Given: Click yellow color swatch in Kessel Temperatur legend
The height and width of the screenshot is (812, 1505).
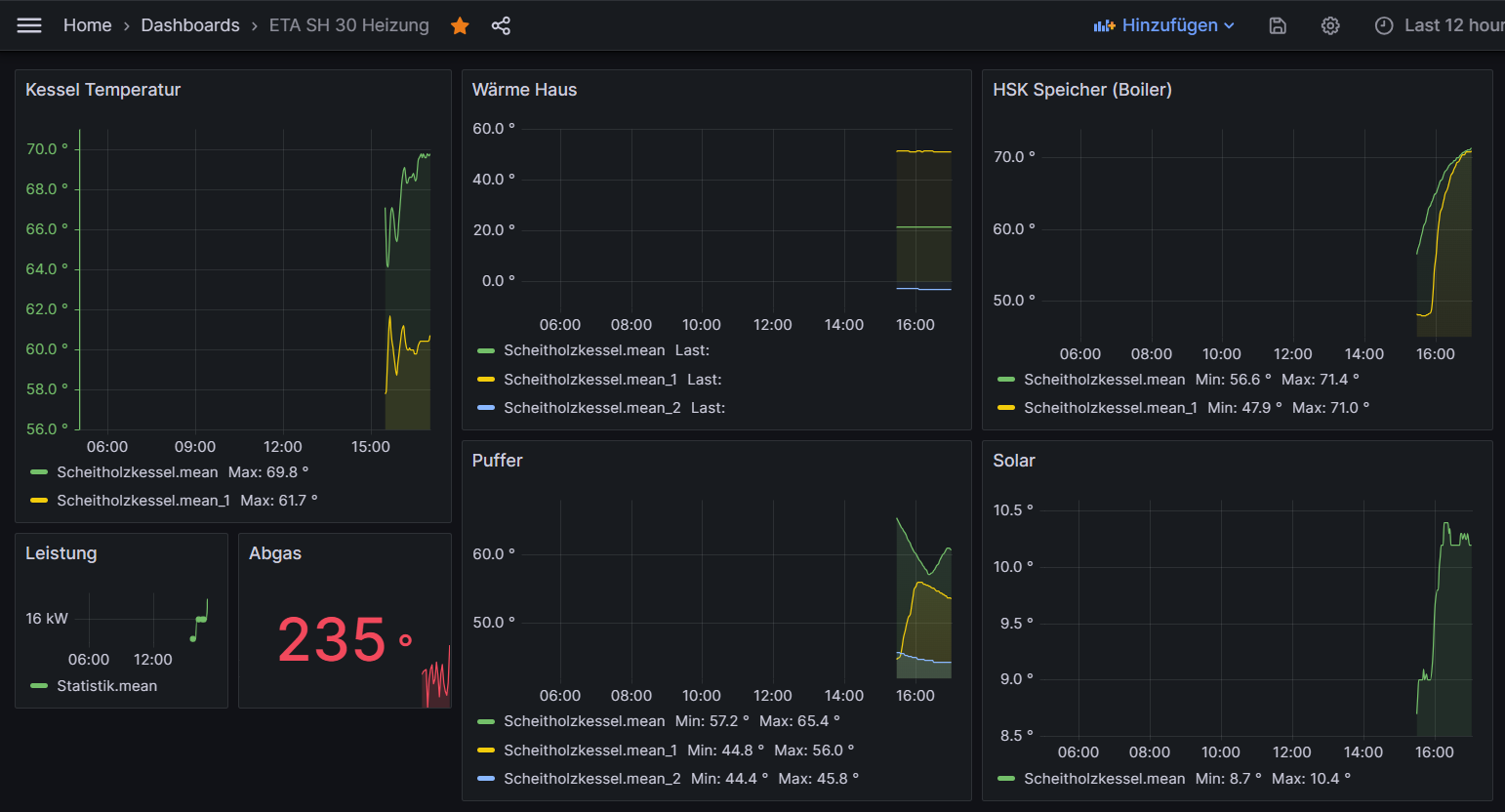Looking at the screenshot, I should [39, 501].
